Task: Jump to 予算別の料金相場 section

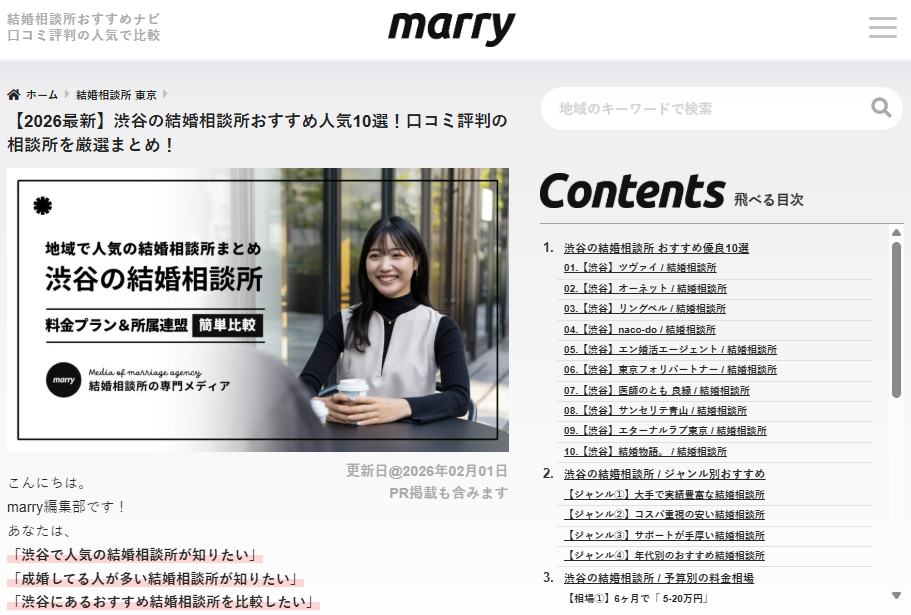Action: click(658, 577)
